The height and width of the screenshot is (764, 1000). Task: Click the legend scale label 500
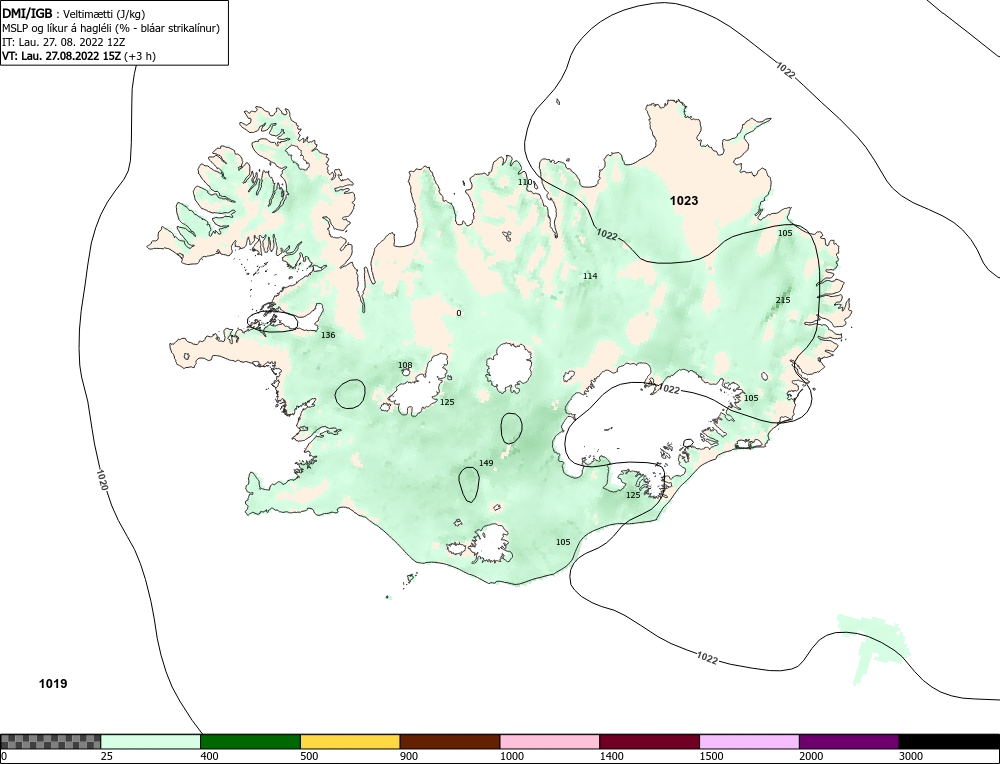(x=309, y=756)
